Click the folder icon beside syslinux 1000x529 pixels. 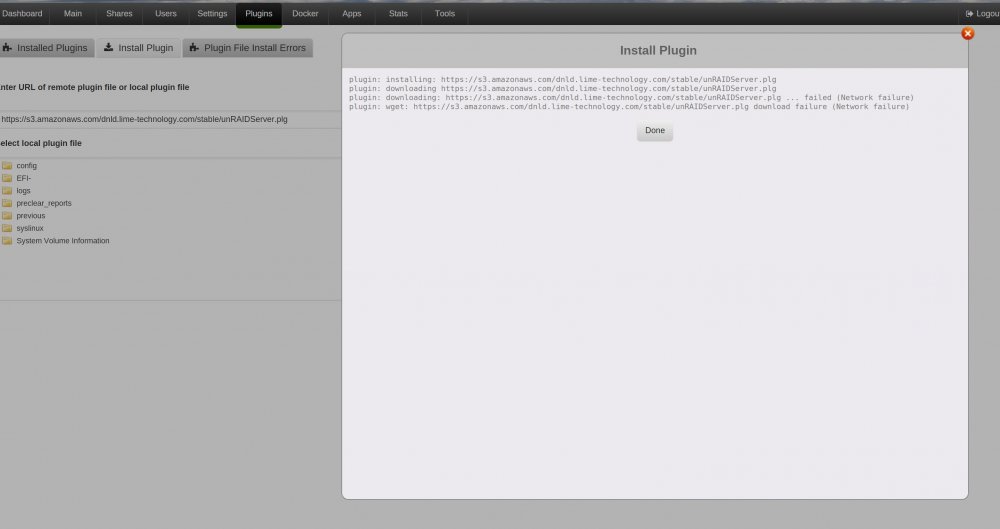click(x=7, y=228)
